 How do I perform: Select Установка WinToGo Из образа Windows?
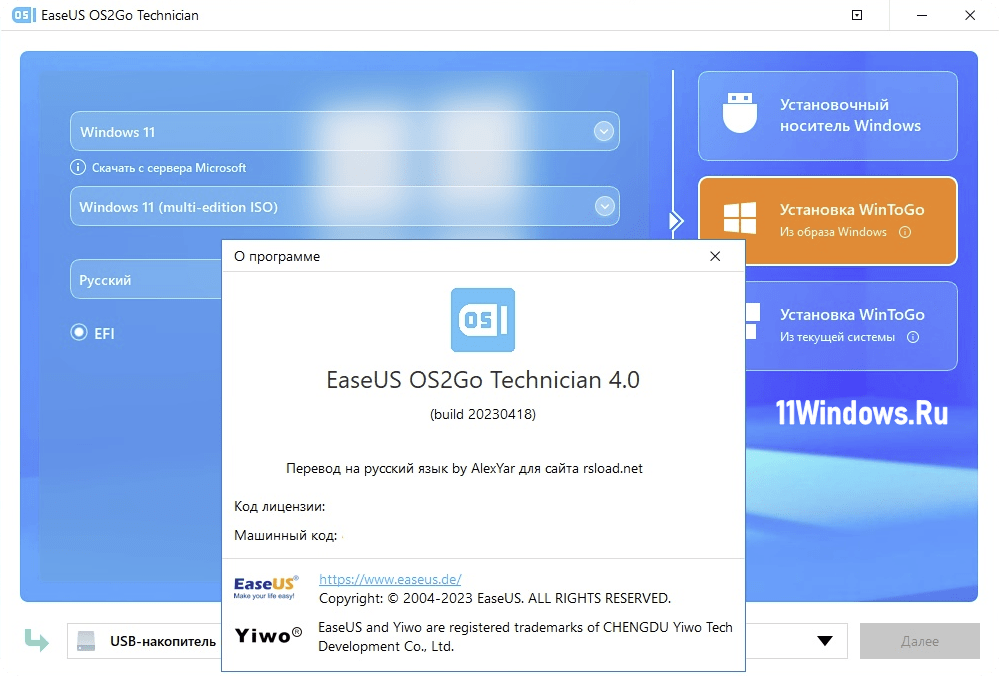pos(828,220)
